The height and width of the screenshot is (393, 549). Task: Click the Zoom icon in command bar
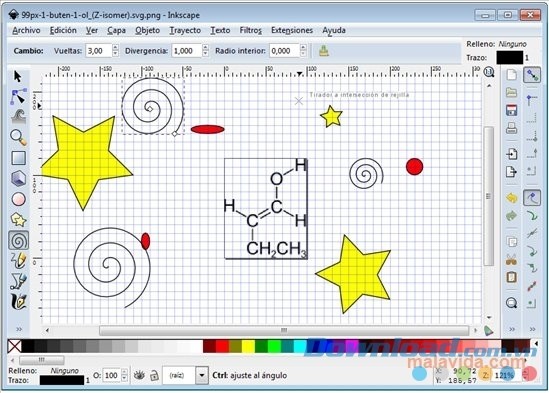[x=512, y=303]
